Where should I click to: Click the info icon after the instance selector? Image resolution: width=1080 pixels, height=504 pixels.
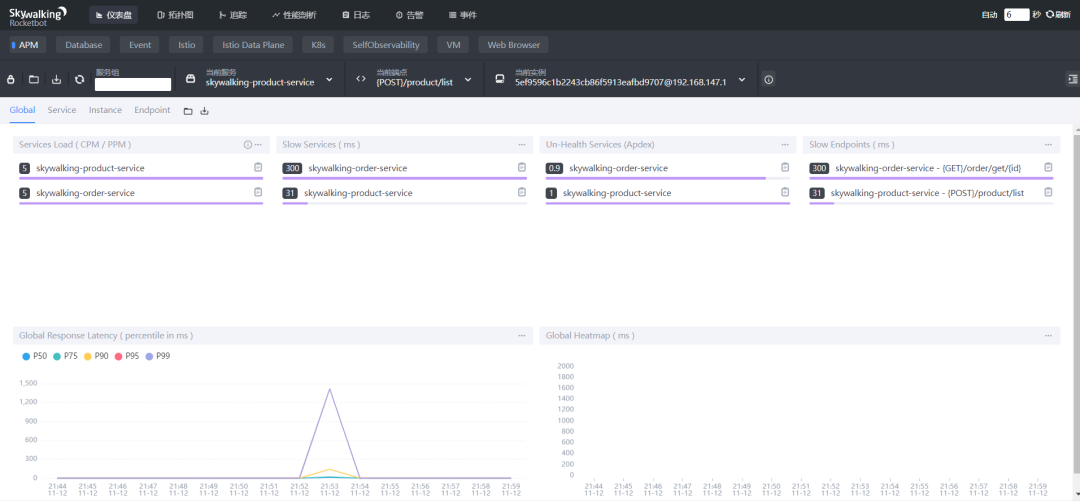(x=768, y=80)
